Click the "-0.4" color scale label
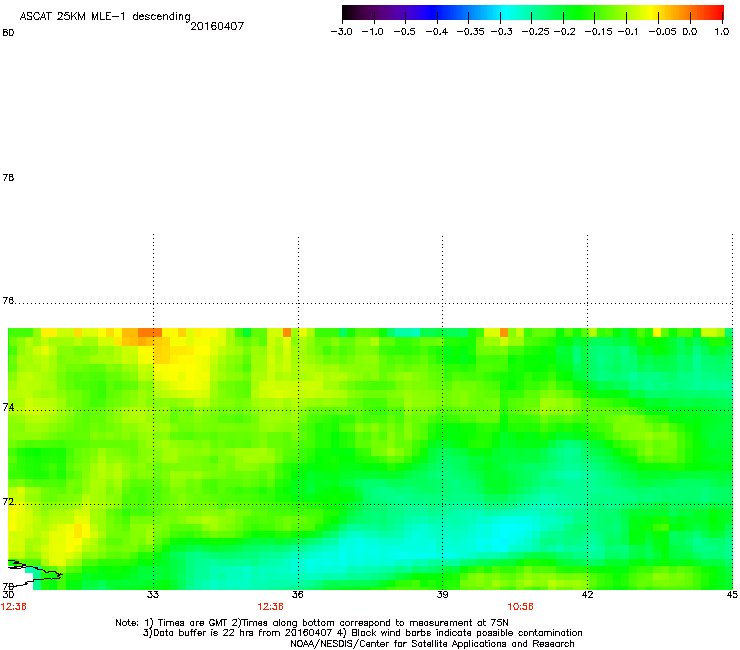Image resolution: width=740 pixels, height=650 pixels. pos(437,32)
